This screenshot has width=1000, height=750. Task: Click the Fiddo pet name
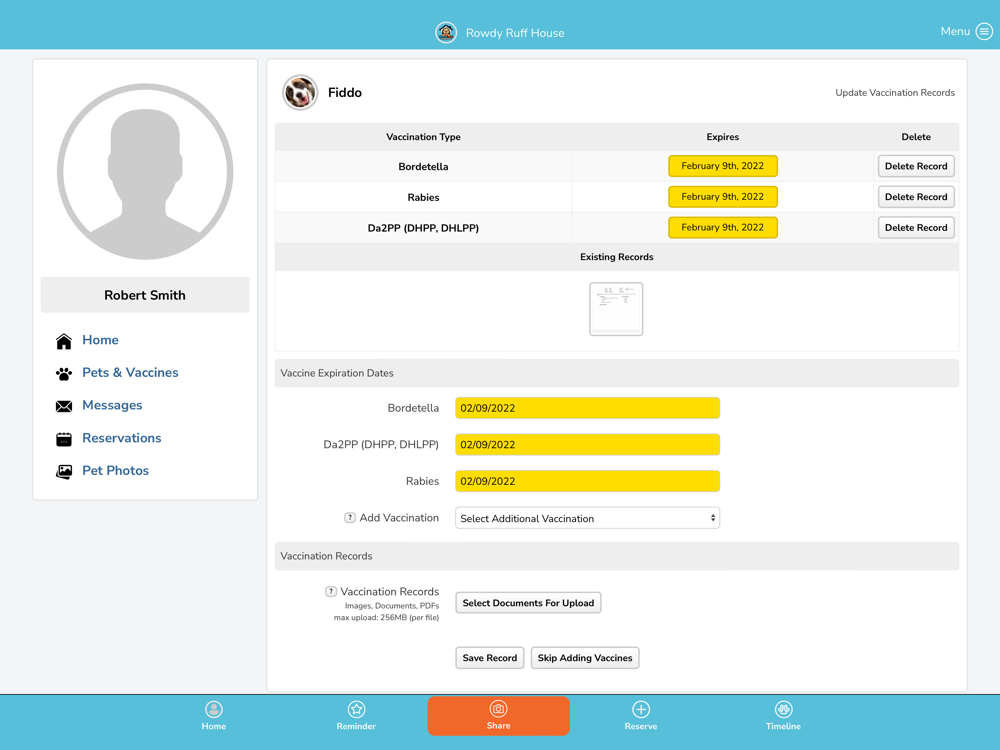pos(344,92)
